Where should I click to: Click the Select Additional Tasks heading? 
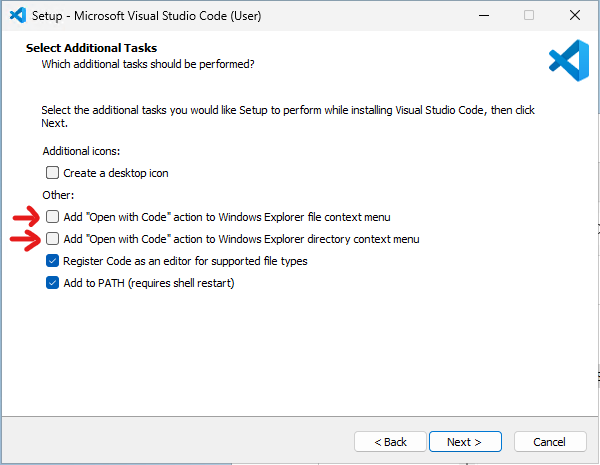tap(91, 48)
